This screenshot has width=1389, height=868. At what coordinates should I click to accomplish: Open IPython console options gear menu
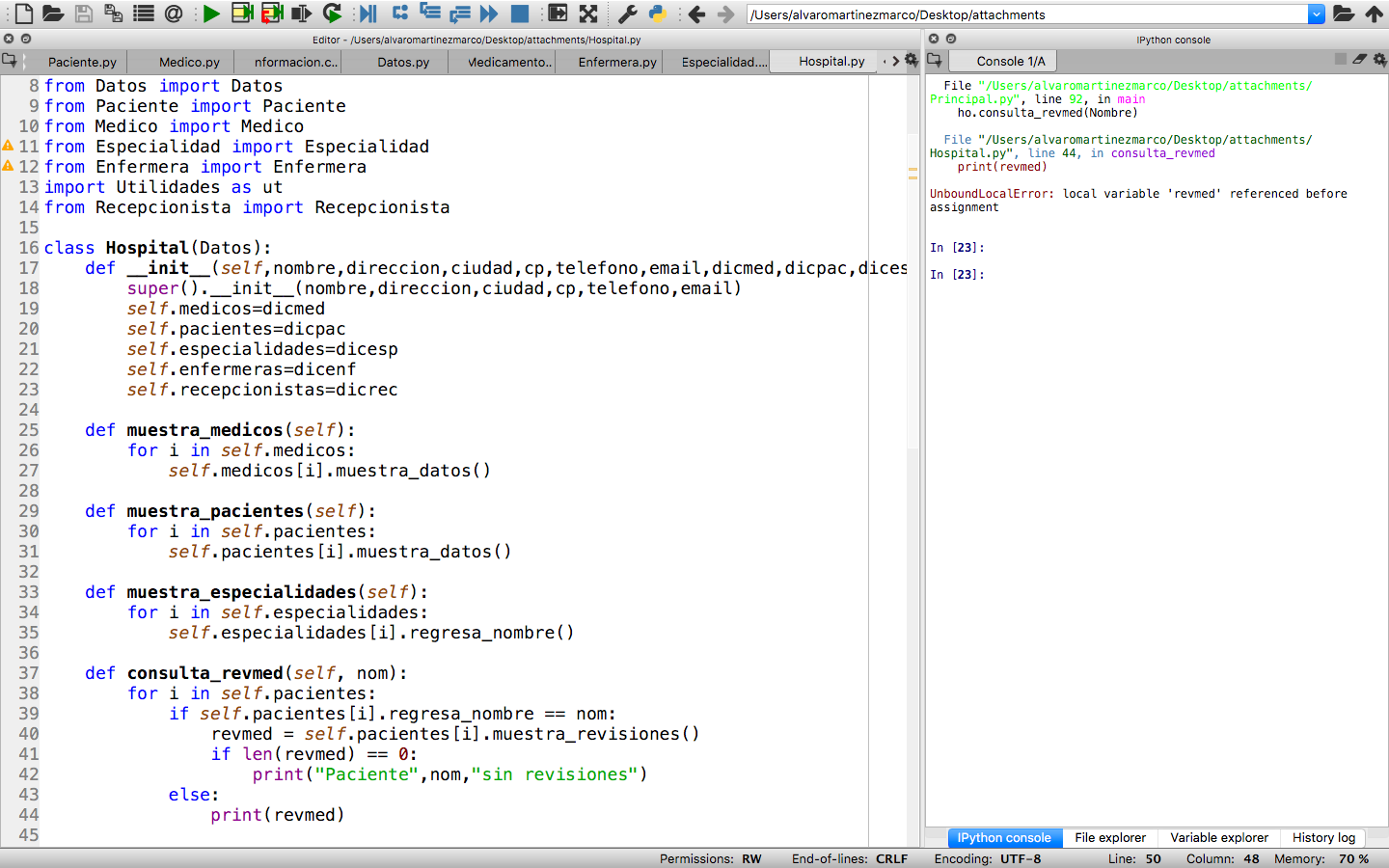click(1379, 60)
